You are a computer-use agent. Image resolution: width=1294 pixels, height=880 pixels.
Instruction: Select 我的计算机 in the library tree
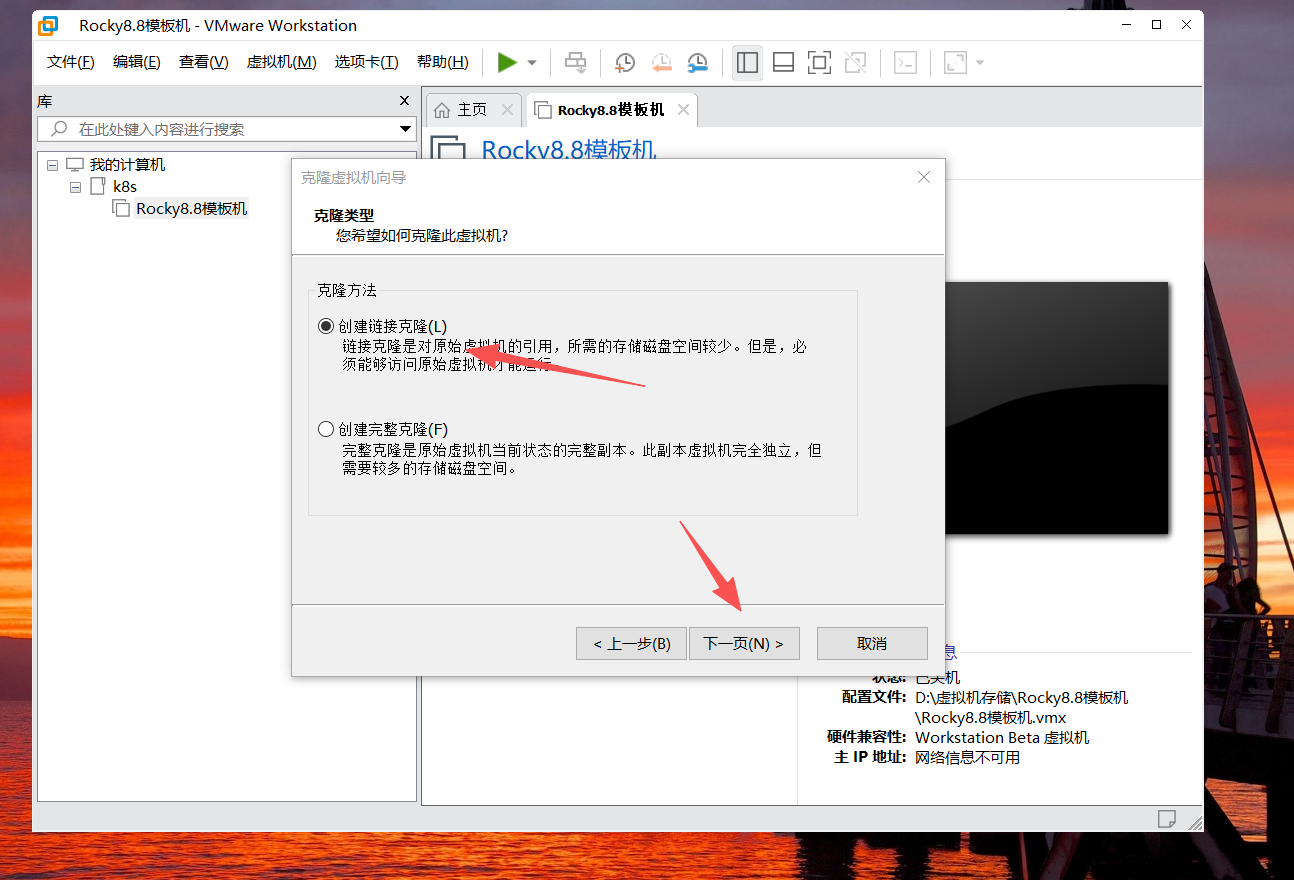point(127,165)
